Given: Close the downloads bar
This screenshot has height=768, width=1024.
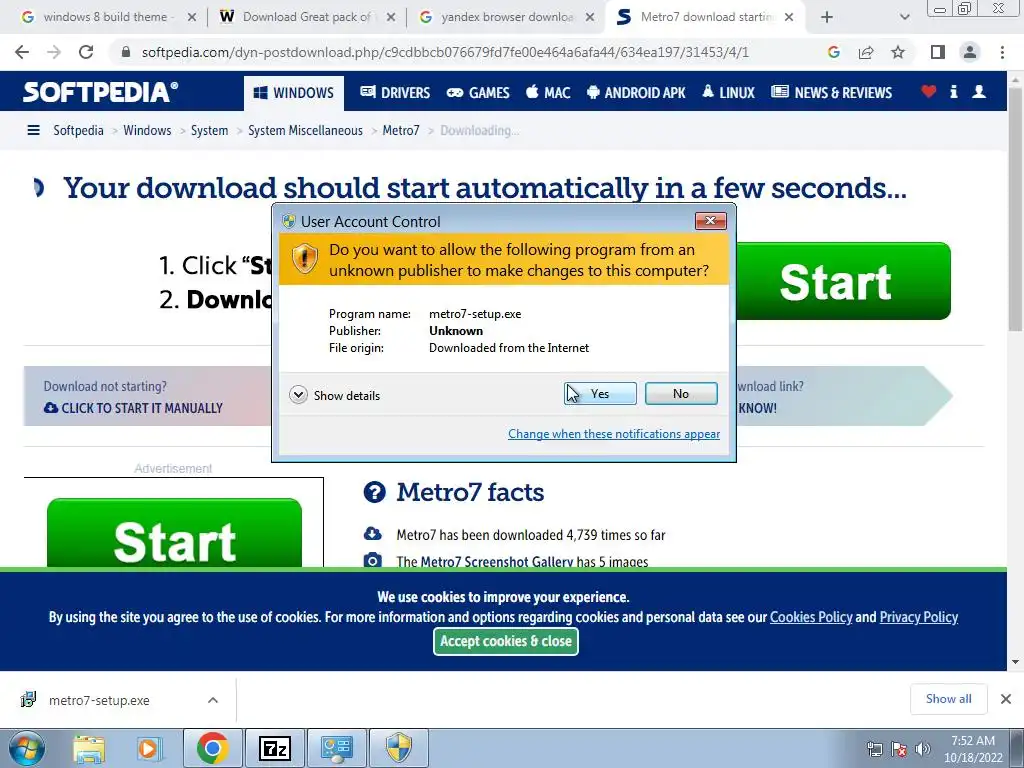Looking at the screenshot, I should pos(1006,699).
